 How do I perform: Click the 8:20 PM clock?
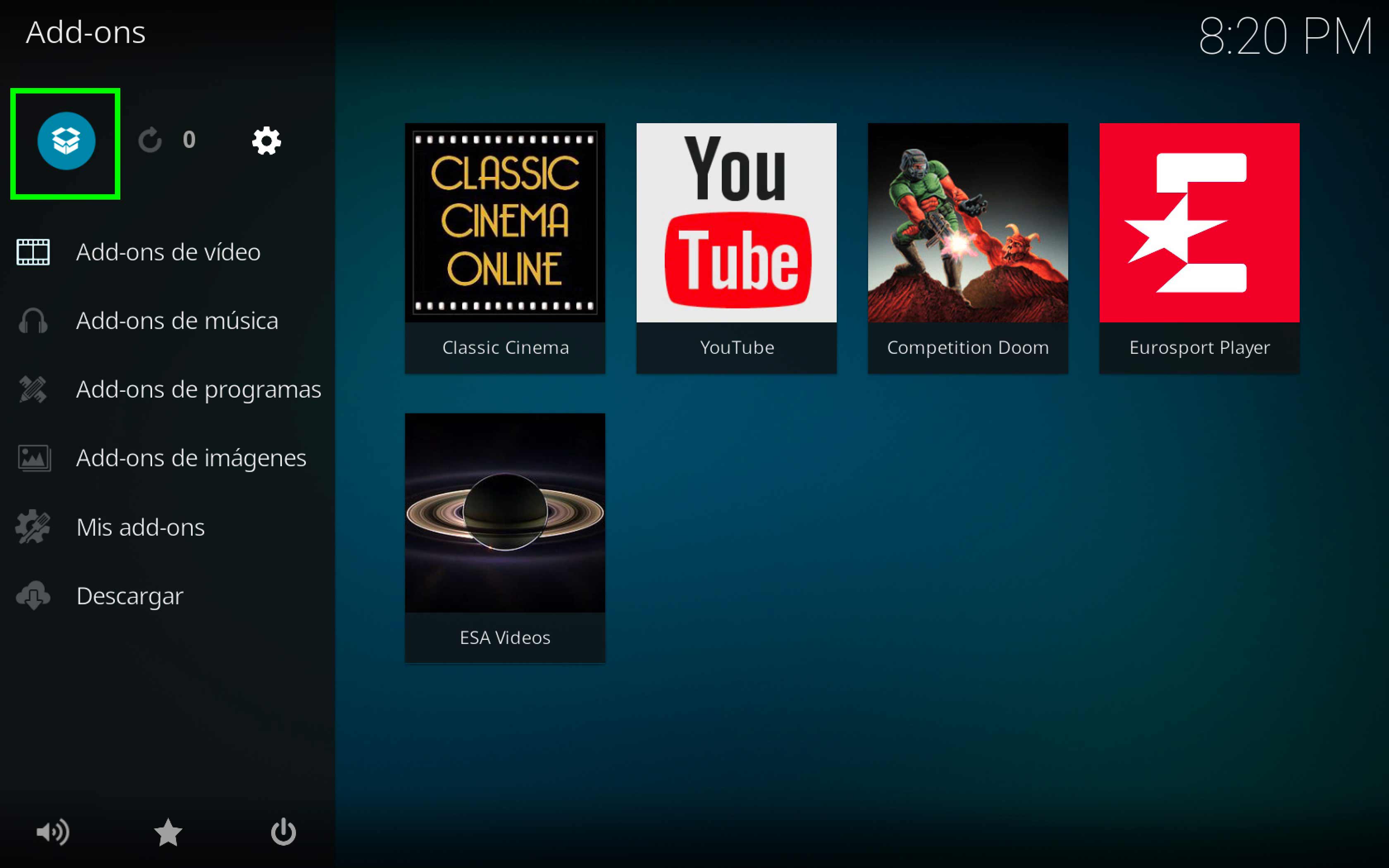click(1286, 37)
